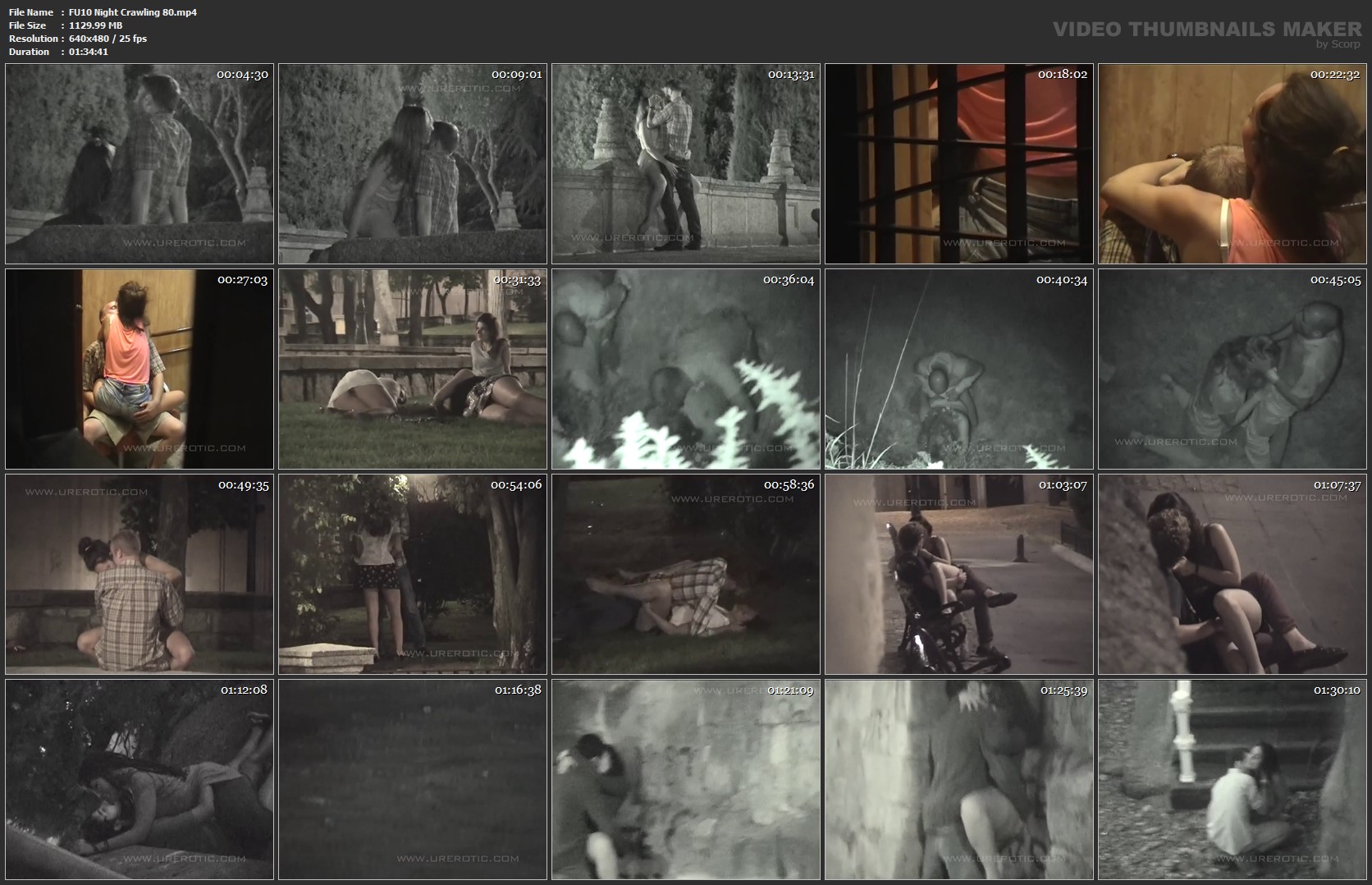Click the Duration value 01:34:41
The image size is (1372, 885).
(x=88, y=52)
